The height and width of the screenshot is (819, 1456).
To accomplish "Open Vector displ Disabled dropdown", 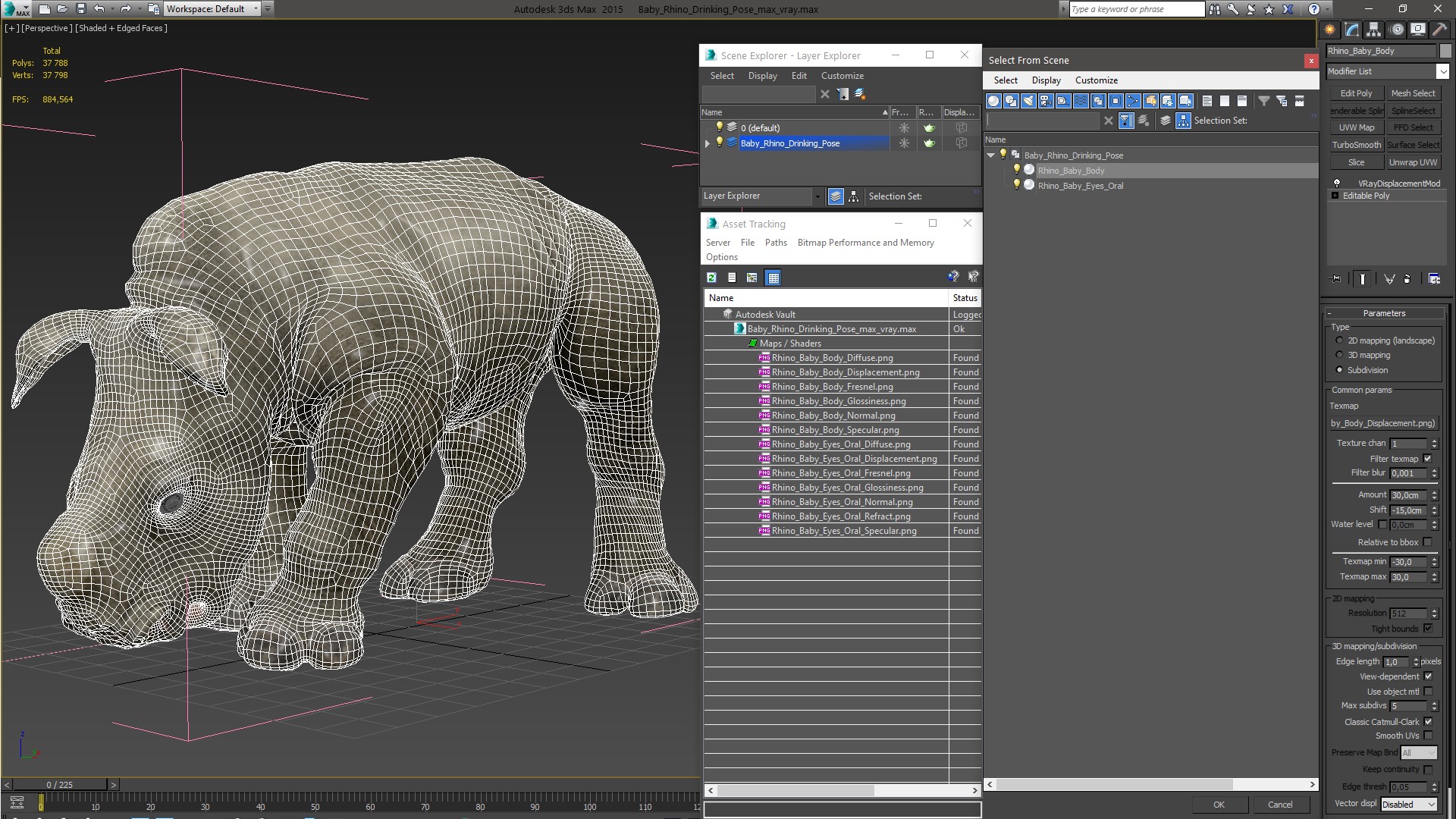I will tap(1409, 805).
